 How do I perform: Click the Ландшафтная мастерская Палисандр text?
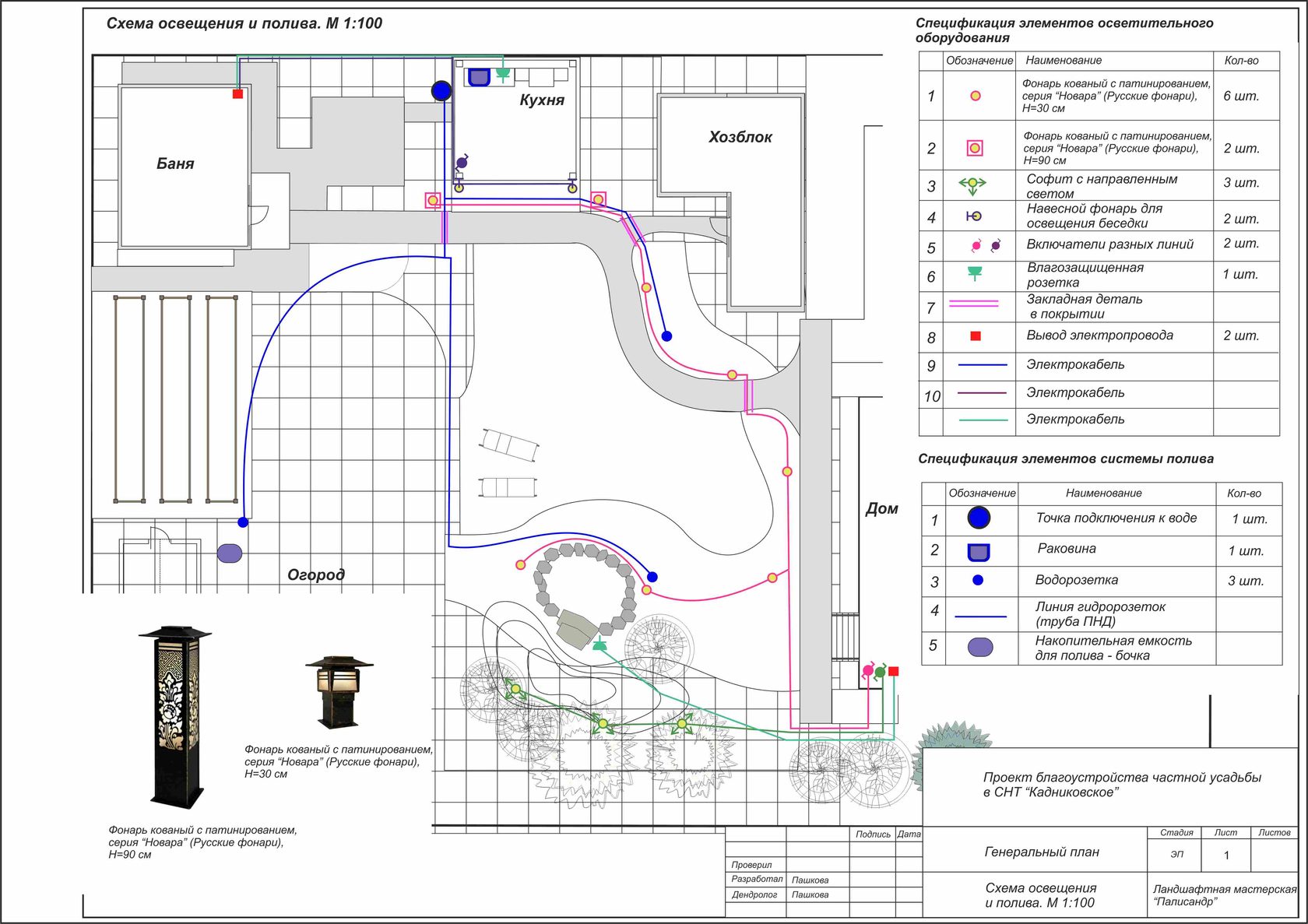pyautogui.click(x=1225, y=895)
